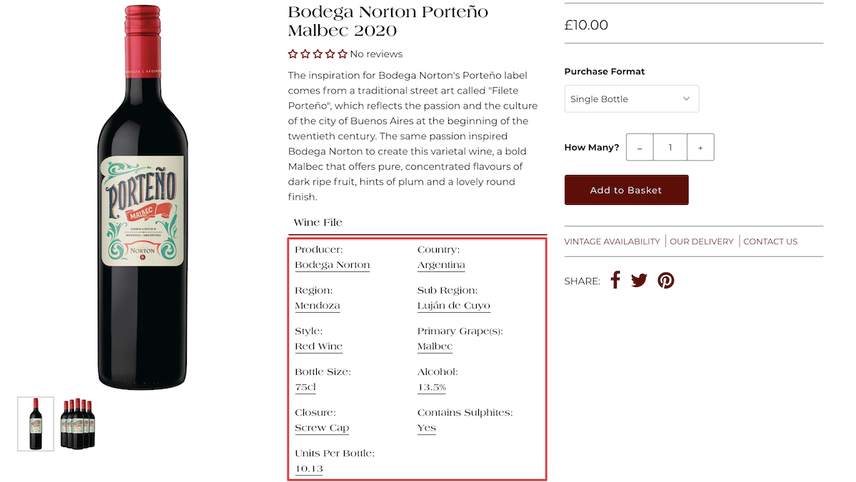Increase quantity with the plus button
This screenshot has height=482, width=856.
pos(700,147)
